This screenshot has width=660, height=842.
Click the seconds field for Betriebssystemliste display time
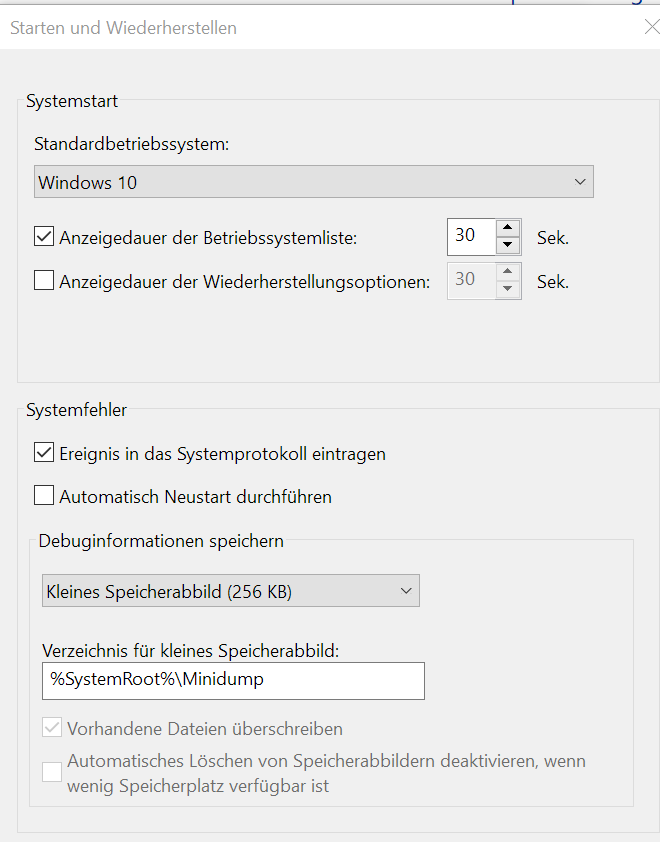[471, 237]
